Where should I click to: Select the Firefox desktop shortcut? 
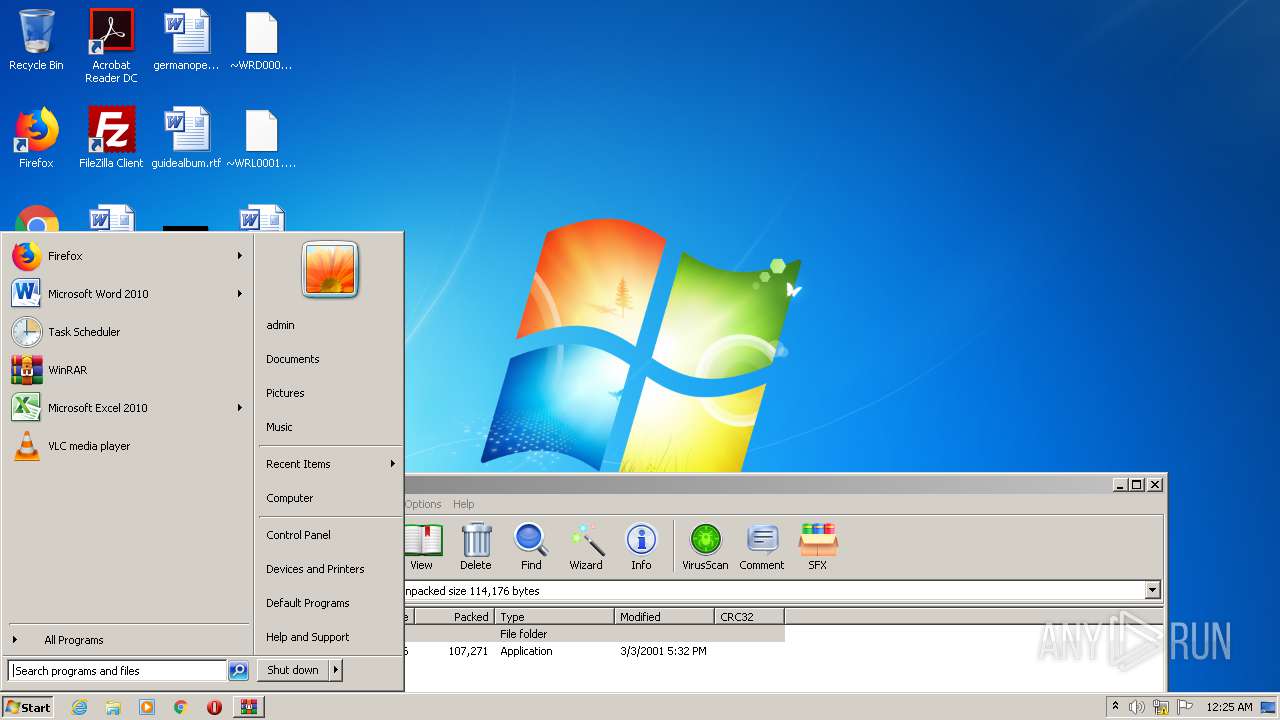coord(36,137)
